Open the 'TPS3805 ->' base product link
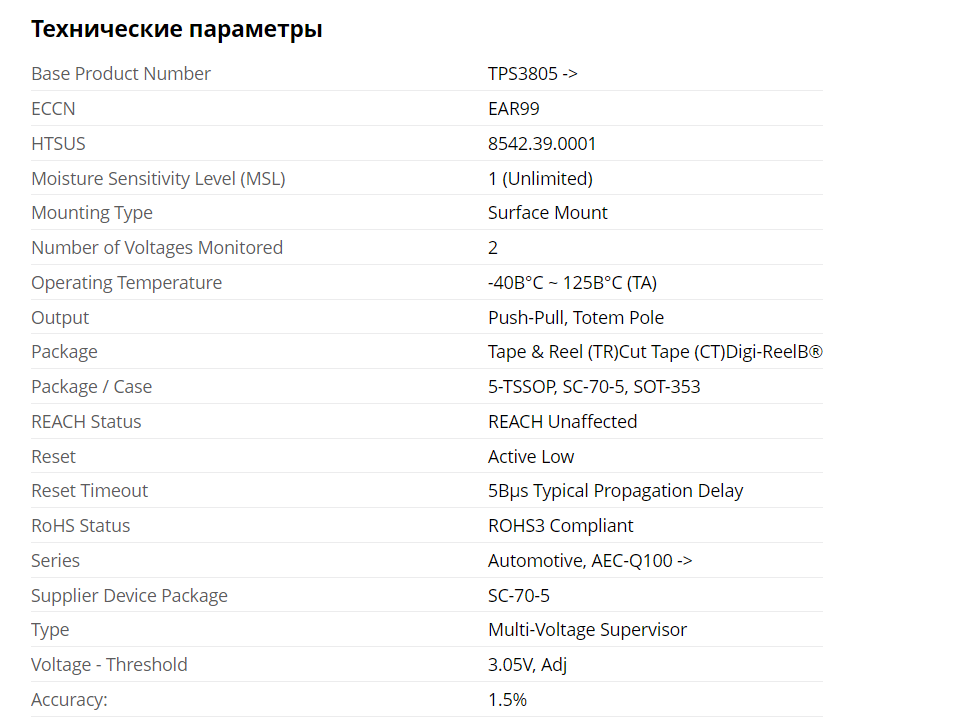 (532, 74)
